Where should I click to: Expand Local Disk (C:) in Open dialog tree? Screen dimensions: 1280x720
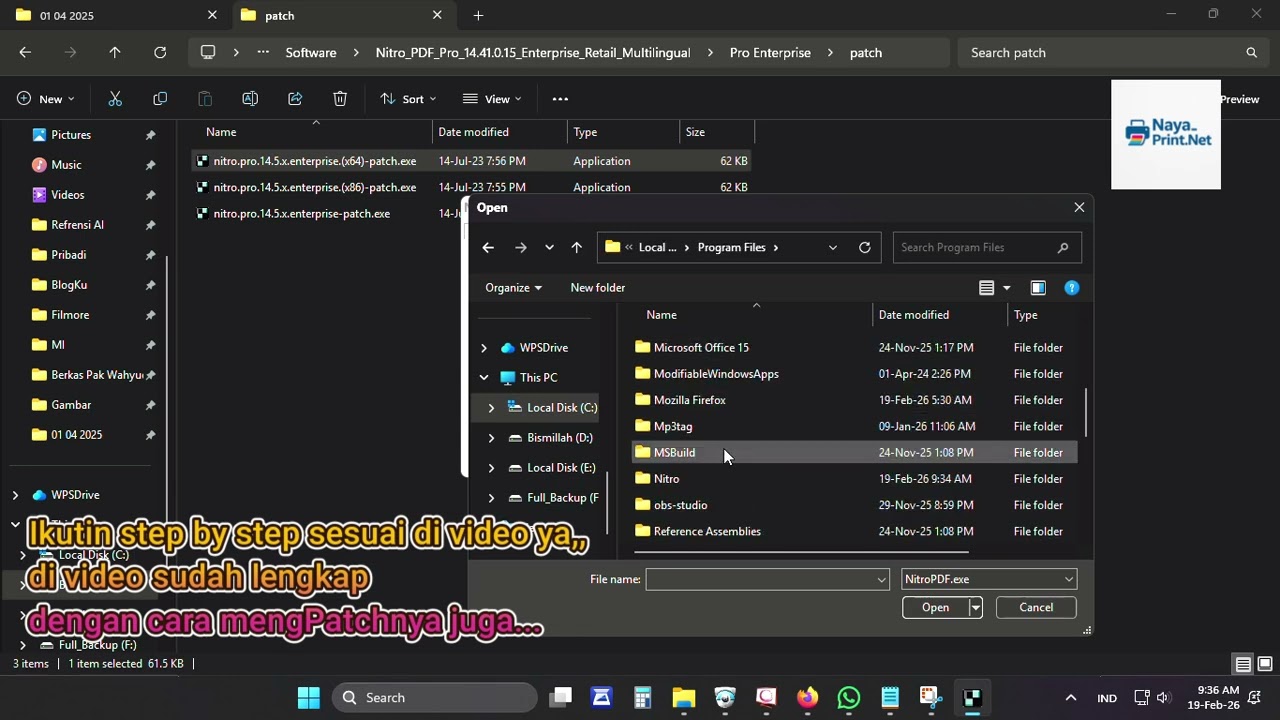[x=491, y=408]
